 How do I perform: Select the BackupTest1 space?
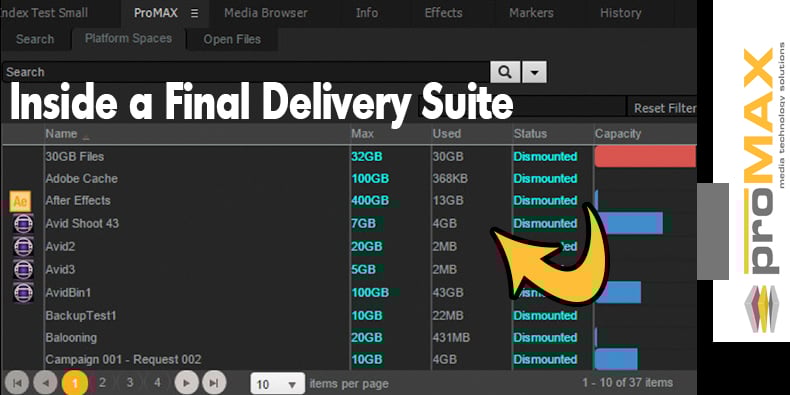(x=81, y=316)
